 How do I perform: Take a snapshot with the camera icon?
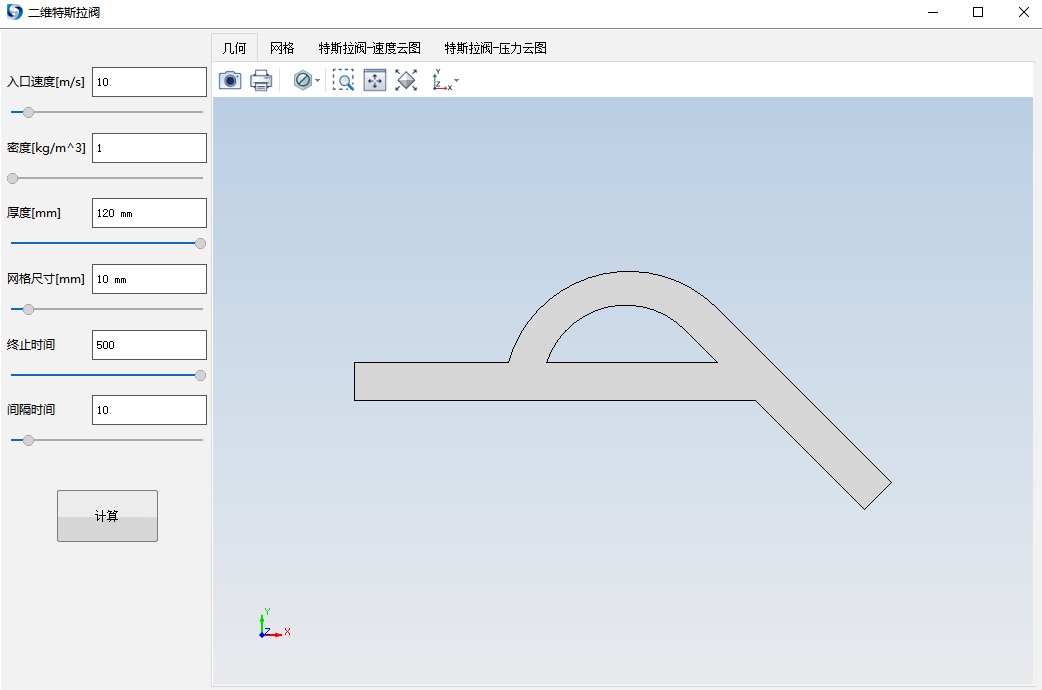coord(230,81)
